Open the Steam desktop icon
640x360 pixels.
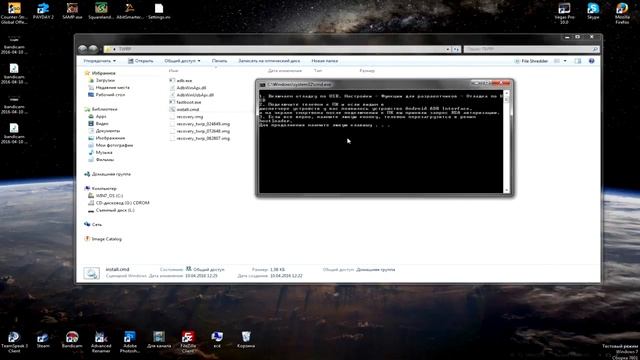(x=43, y=340)
